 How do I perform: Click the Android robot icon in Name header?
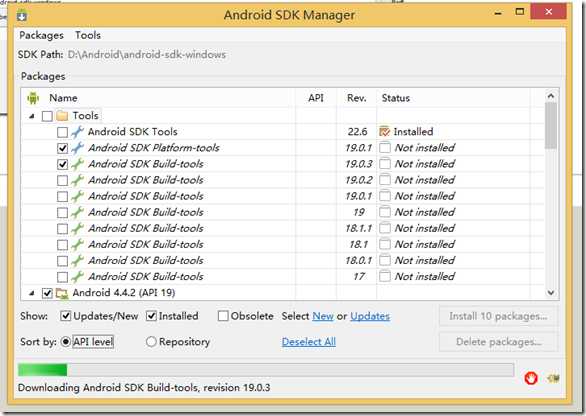[33, 98]
